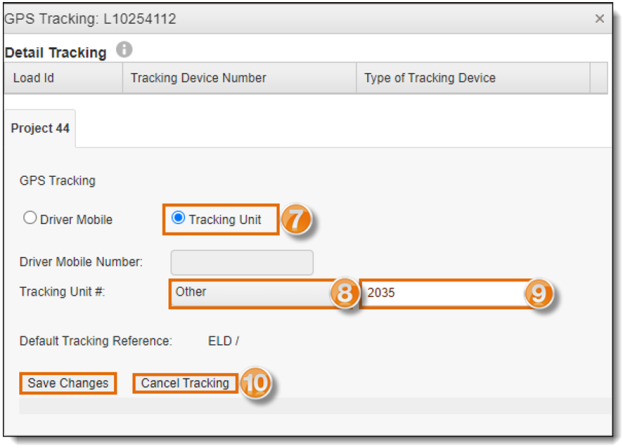Click the empty last column header cell

coord(599,78)
